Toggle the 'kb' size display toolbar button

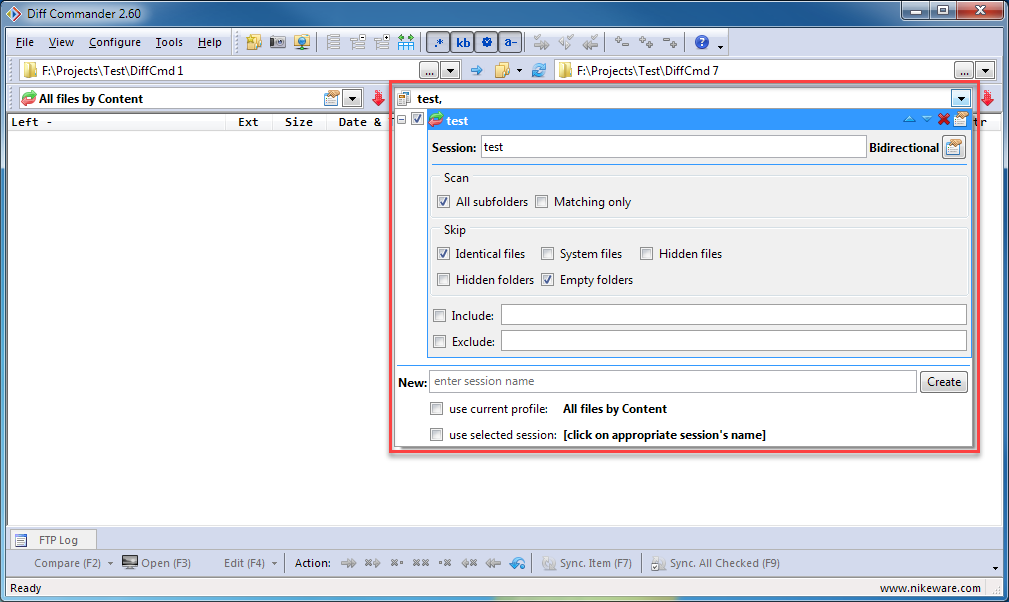tap(463, 42)
